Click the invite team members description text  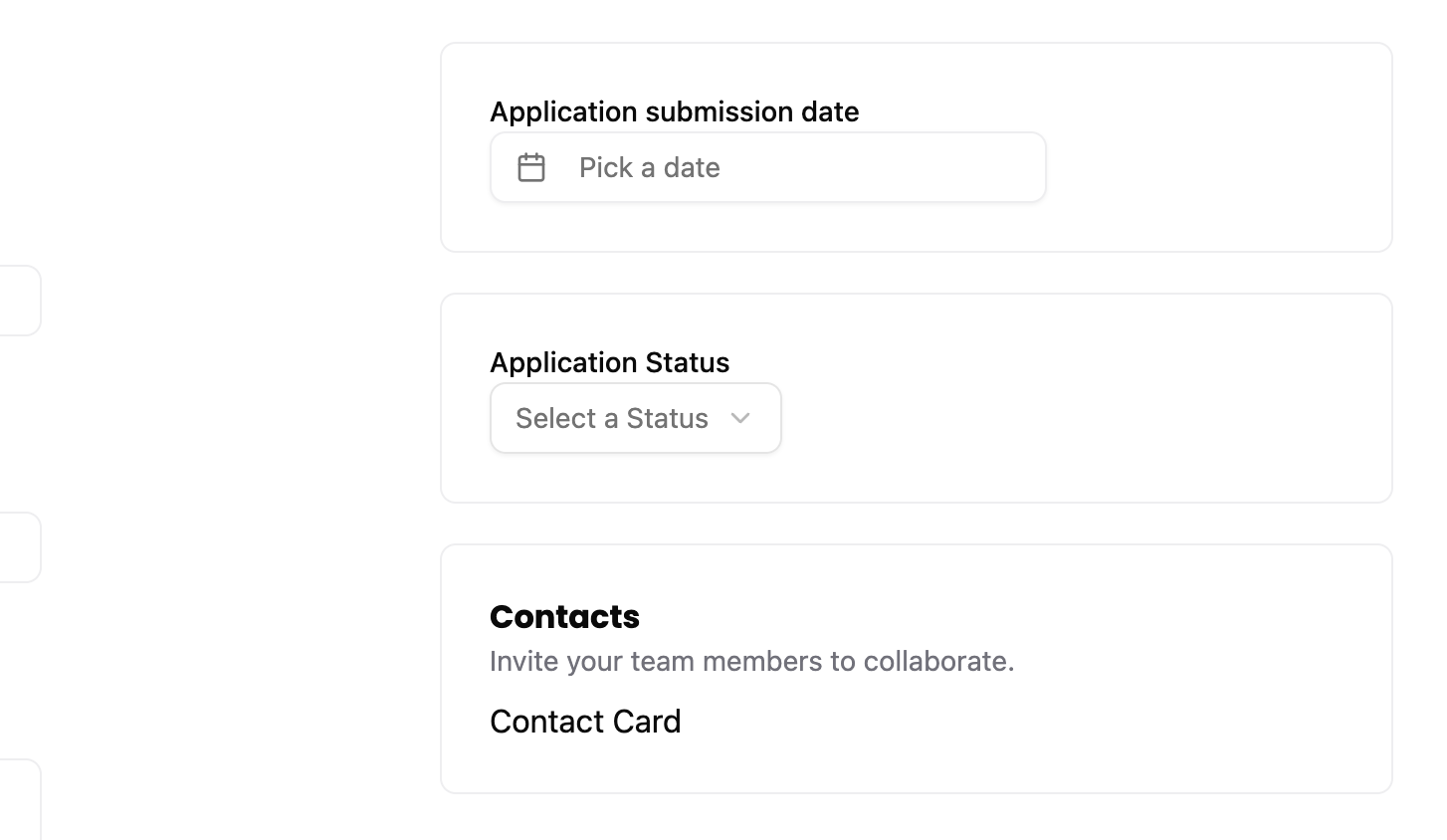[x=751, y=661]
